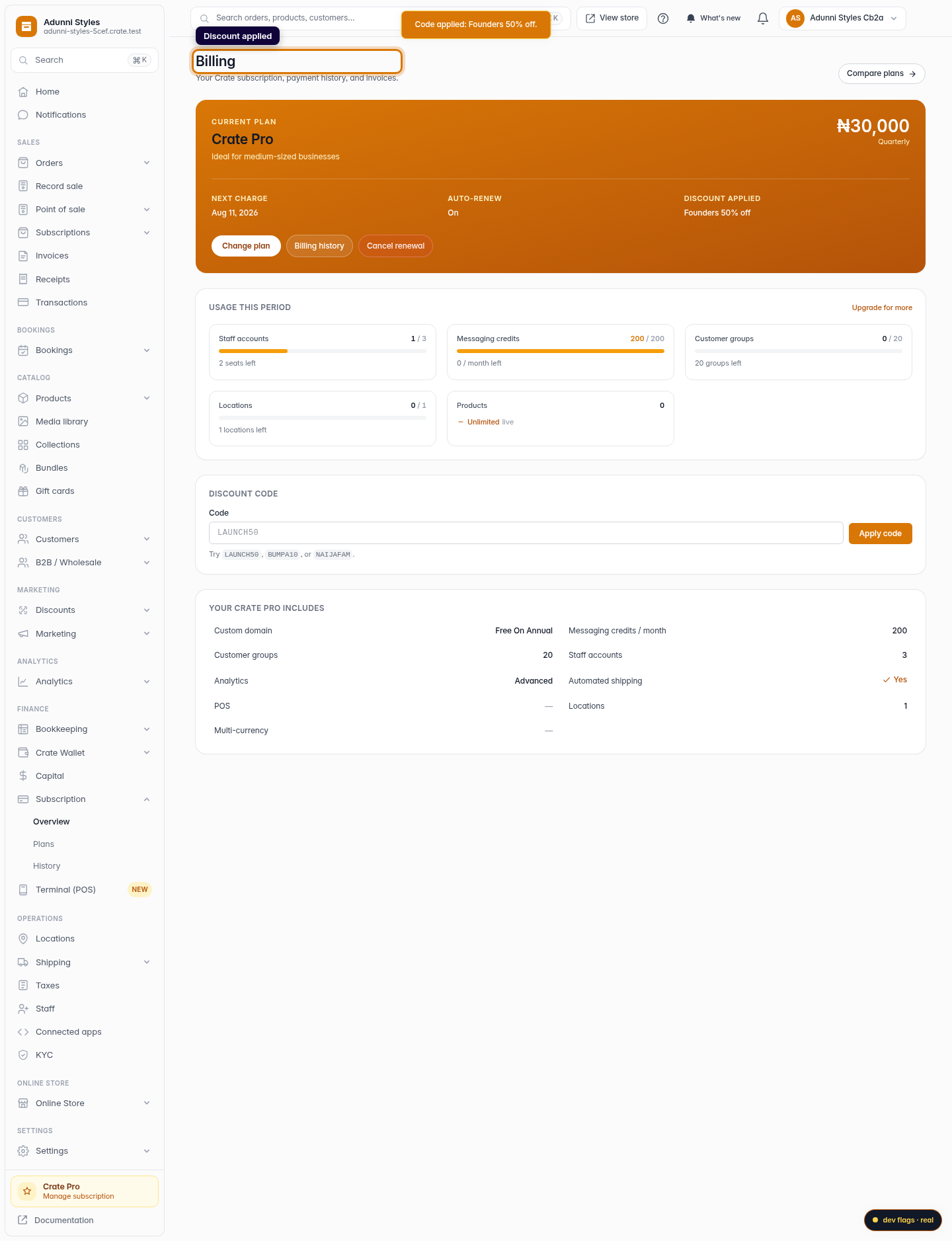Click the LAUNCH50 suggested code chip
This screenshot has height=1241, width=952.
[x=241, y=555]
